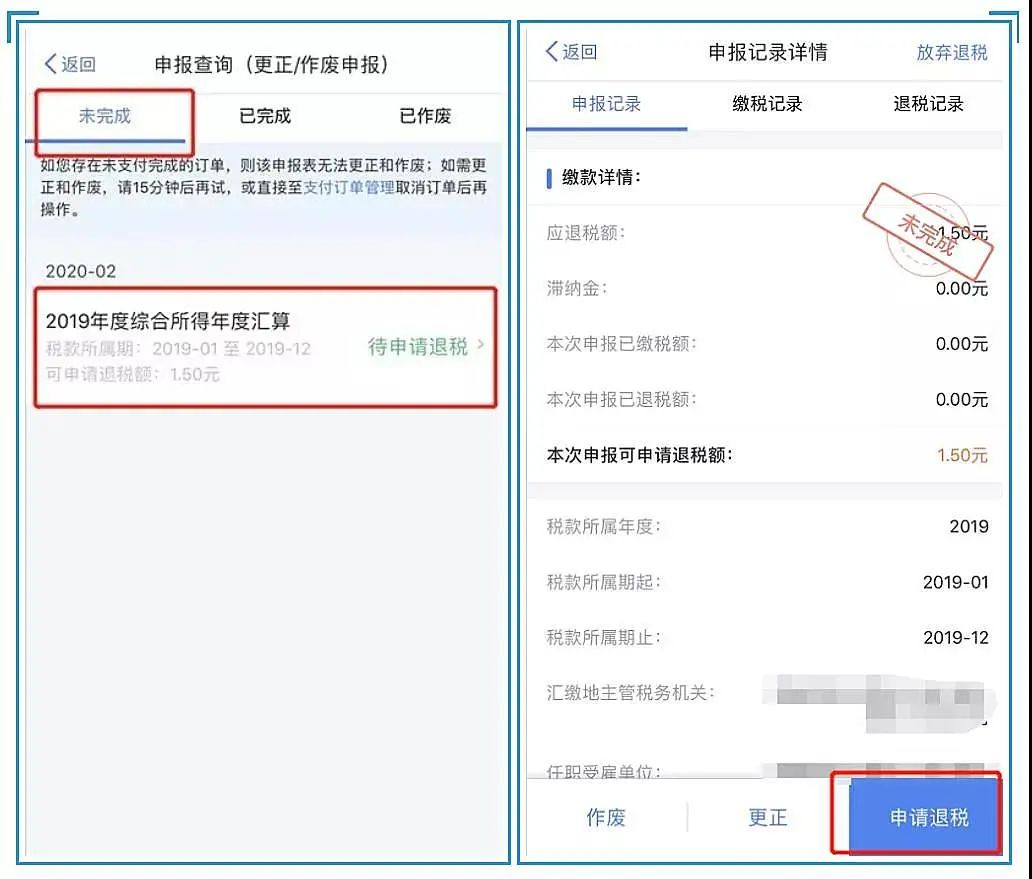This screenshot has width=1032, height=879.
Task: Open the 支付订单管理 link
Action: tap(348, 188)
